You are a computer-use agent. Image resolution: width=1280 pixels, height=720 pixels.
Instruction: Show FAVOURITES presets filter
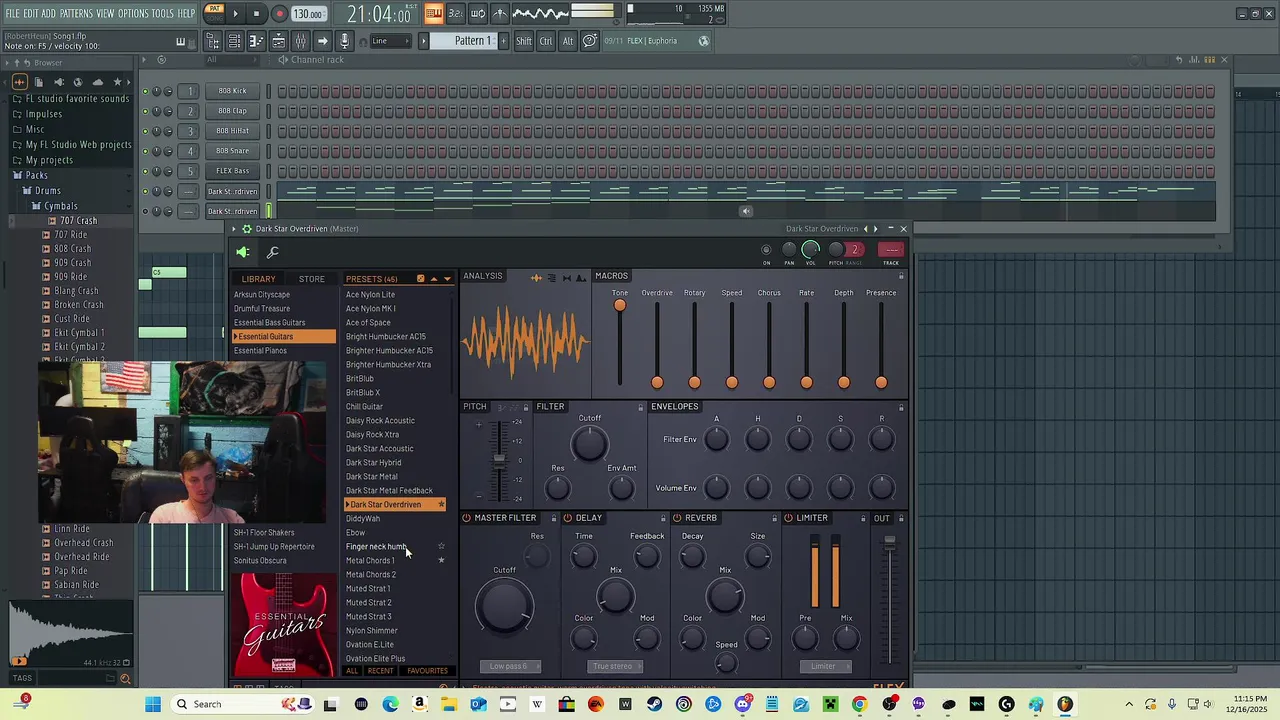(428, 671)
